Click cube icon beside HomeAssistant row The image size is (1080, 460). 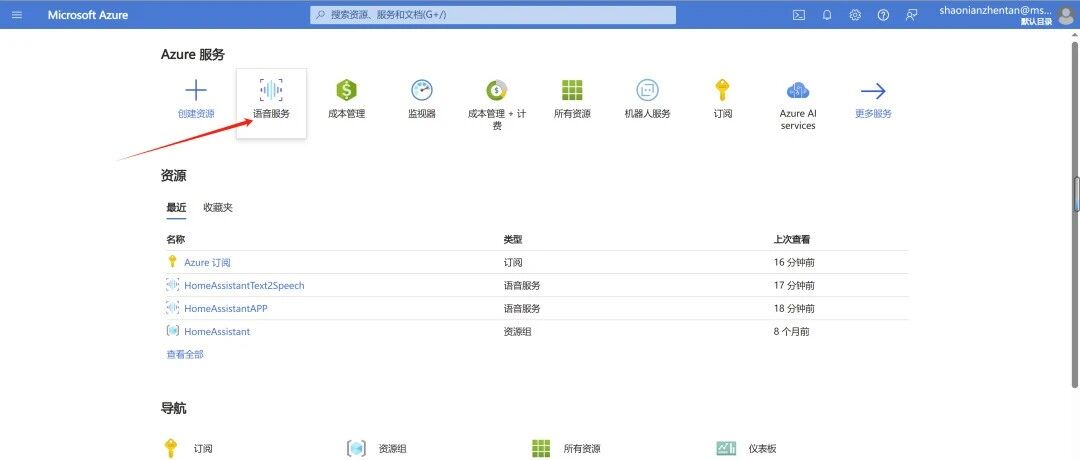pos(173,331)
